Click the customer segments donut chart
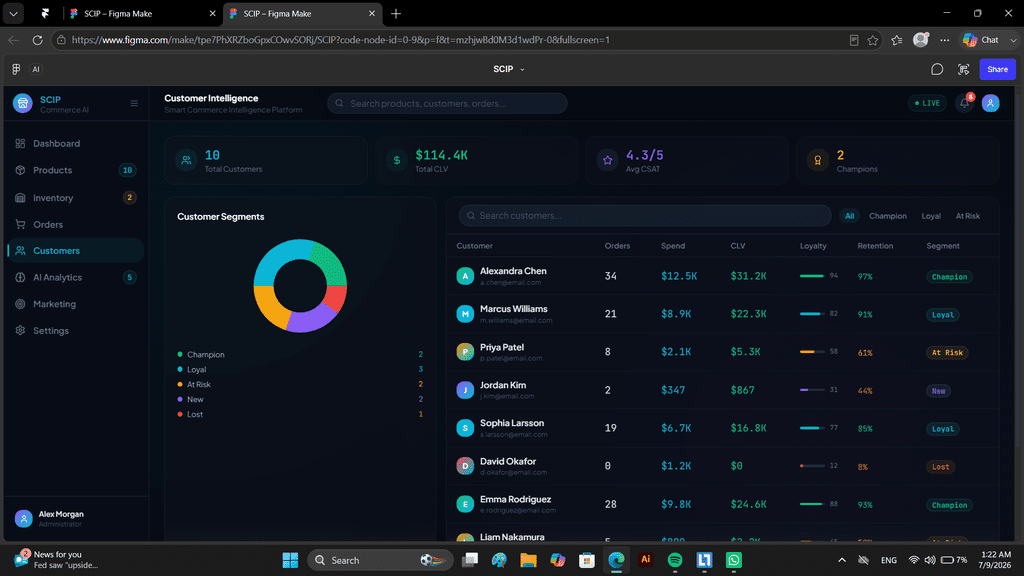This screenshot has height=576, width=1024. click(x=300, y=285)
